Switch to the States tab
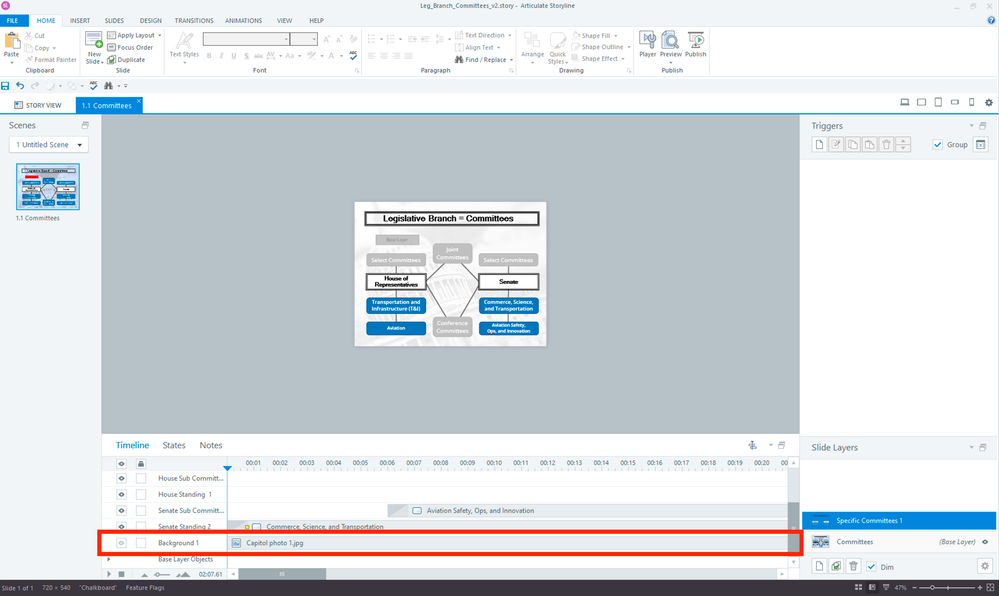This screenshot has height=596, width=999. click(174, 445)
